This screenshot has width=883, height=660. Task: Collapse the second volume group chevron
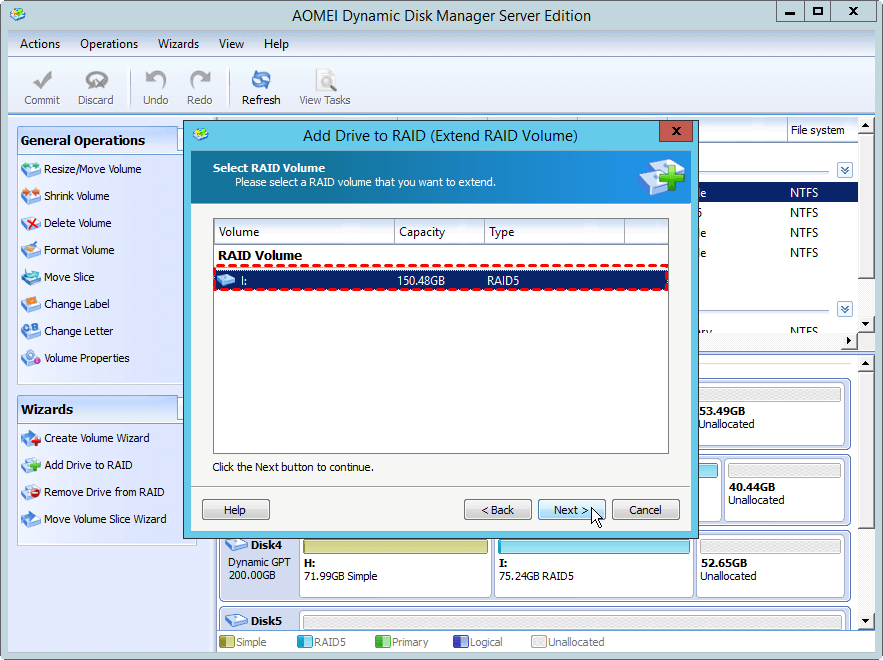point(845,309)
